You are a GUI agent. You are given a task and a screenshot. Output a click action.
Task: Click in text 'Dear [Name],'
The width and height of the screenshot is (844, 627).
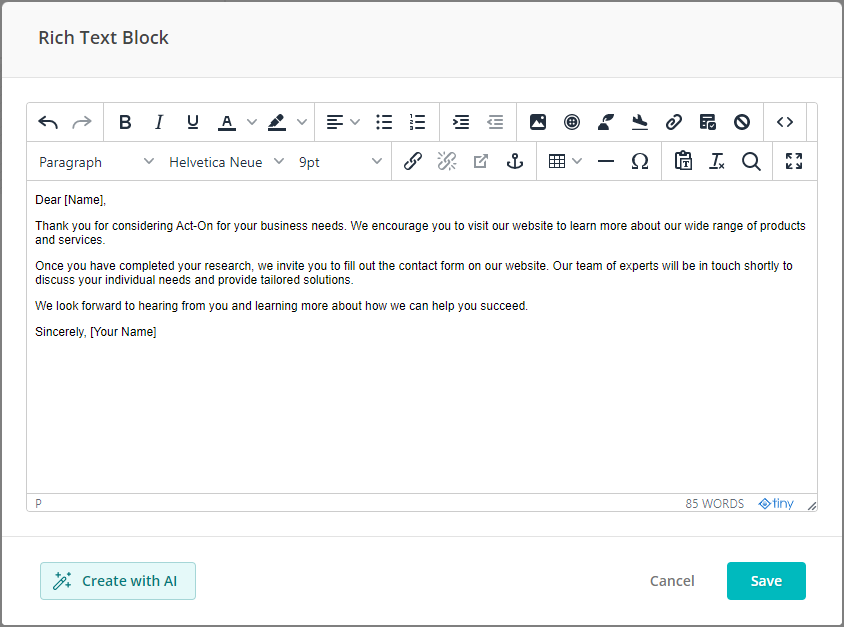pyautogui.click(x=71, y=200)
